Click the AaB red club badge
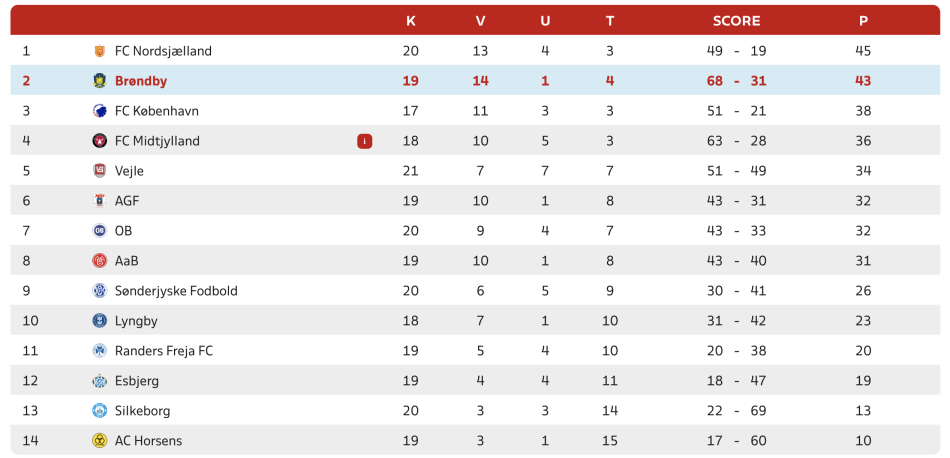 pos(99,261)
